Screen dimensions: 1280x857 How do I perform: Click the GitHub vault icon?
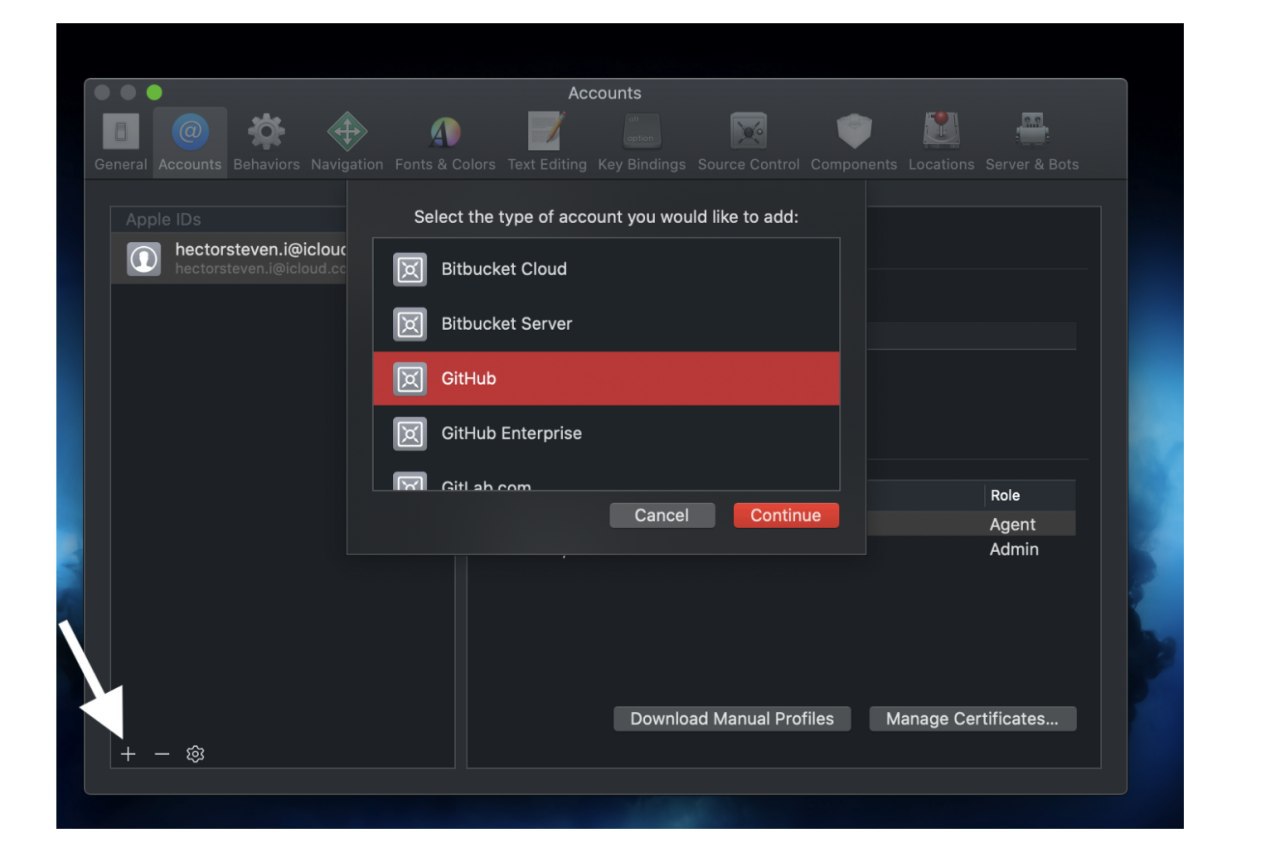coord(410,379)
